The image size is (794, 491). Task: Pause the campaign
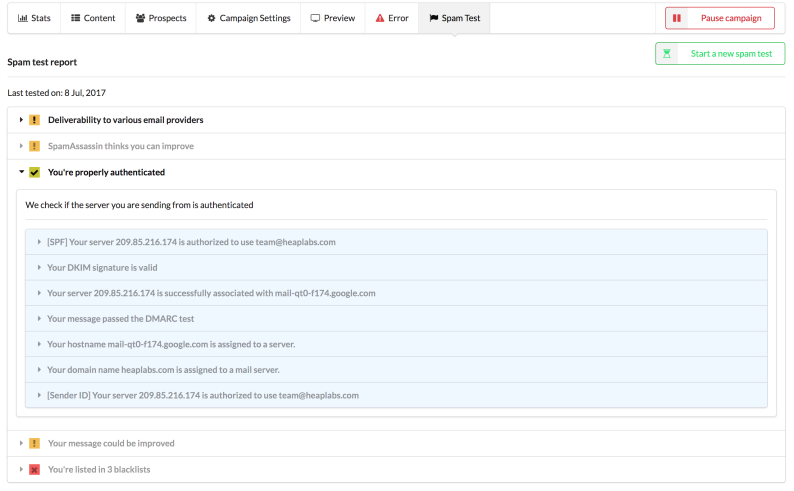(720, 18)
